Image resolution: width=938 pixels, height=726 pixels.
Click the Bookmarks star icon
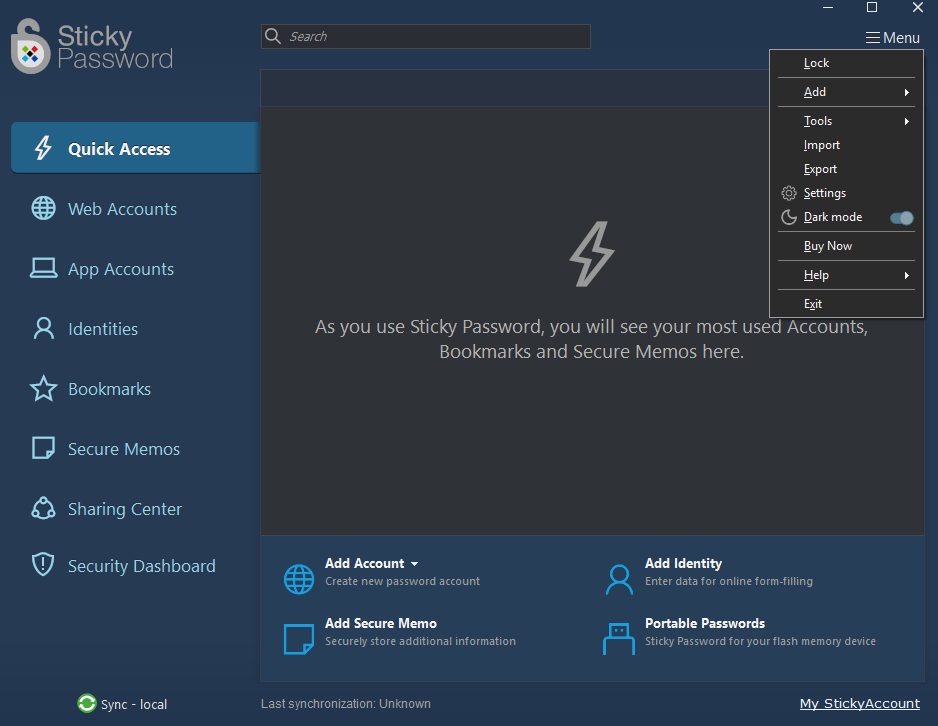pyautogui.click(x=44, y=388)
